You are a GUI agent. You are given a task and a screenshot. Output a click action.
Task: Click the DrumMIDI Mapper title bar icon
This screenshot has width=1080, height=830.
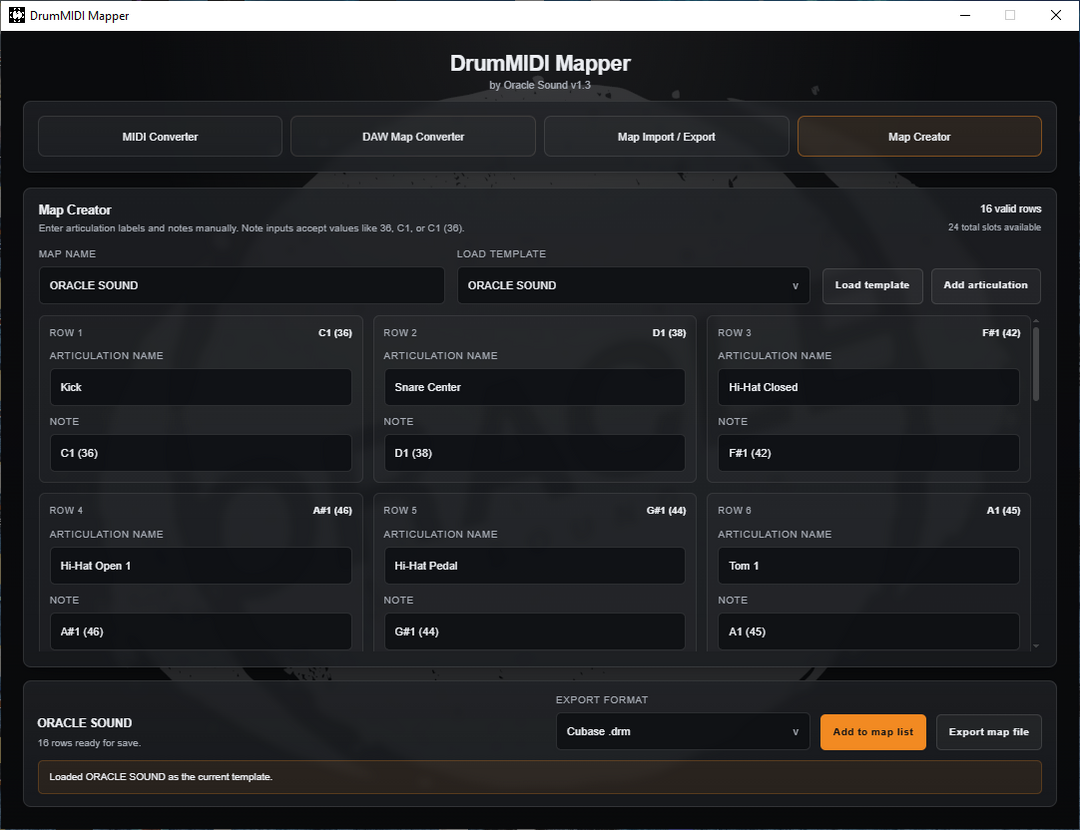click(15, 15)
